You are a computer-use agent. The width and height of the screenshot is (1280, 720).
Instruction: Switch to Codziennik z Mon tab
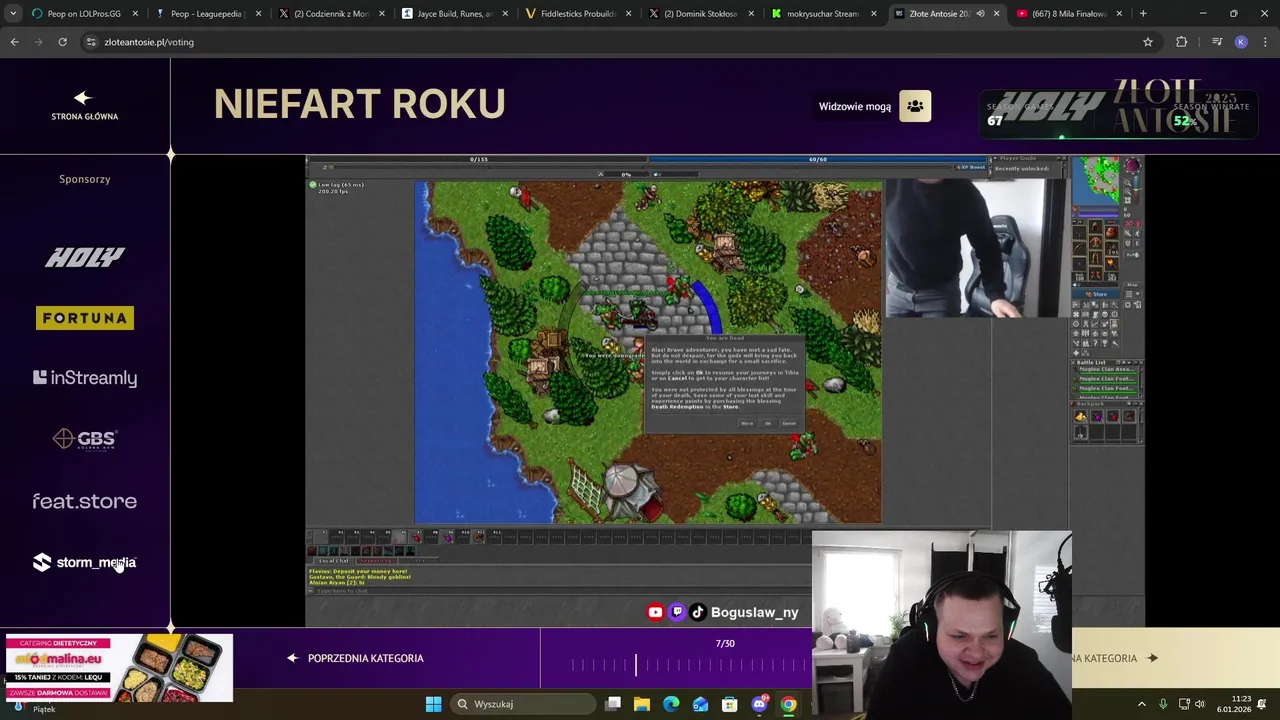tap(331, 14)
